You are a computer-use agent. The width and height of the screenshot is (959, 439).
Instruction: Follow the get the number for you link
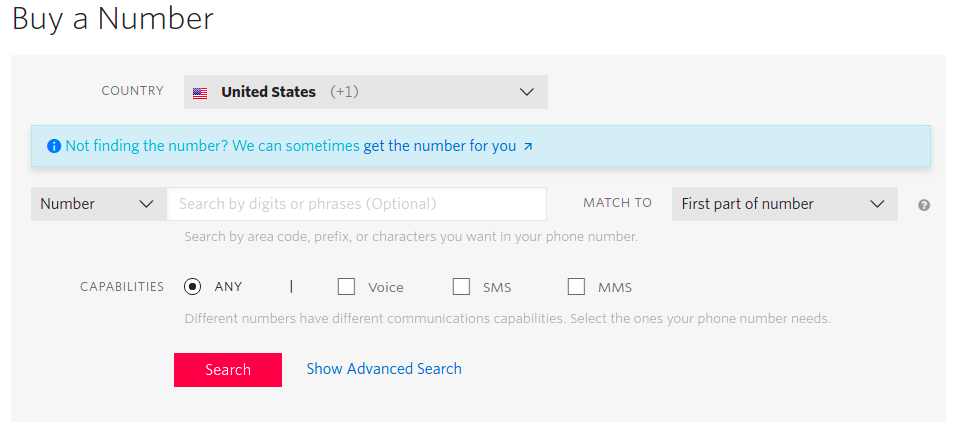[440, 146]
